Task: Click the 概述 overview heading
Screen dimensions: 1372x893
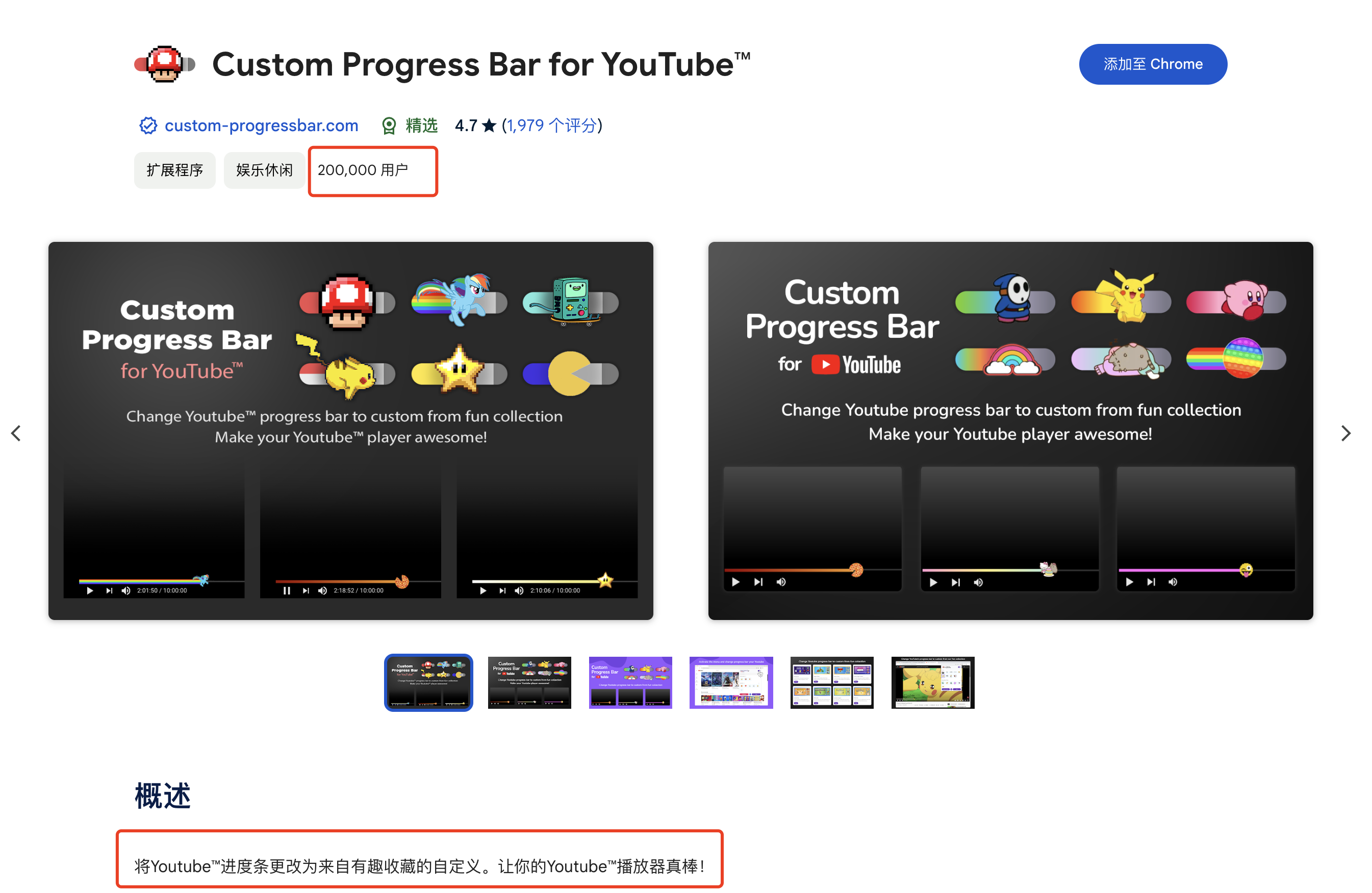Action: (163, 796)
